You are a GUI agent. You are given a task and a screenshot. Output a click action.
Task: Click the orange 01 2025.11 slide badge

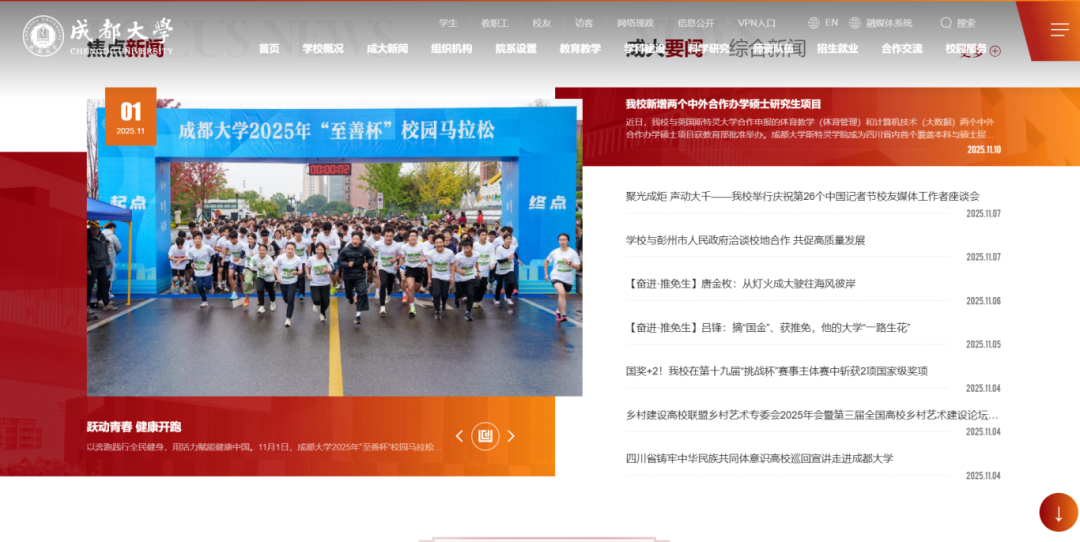click(130, 116)
